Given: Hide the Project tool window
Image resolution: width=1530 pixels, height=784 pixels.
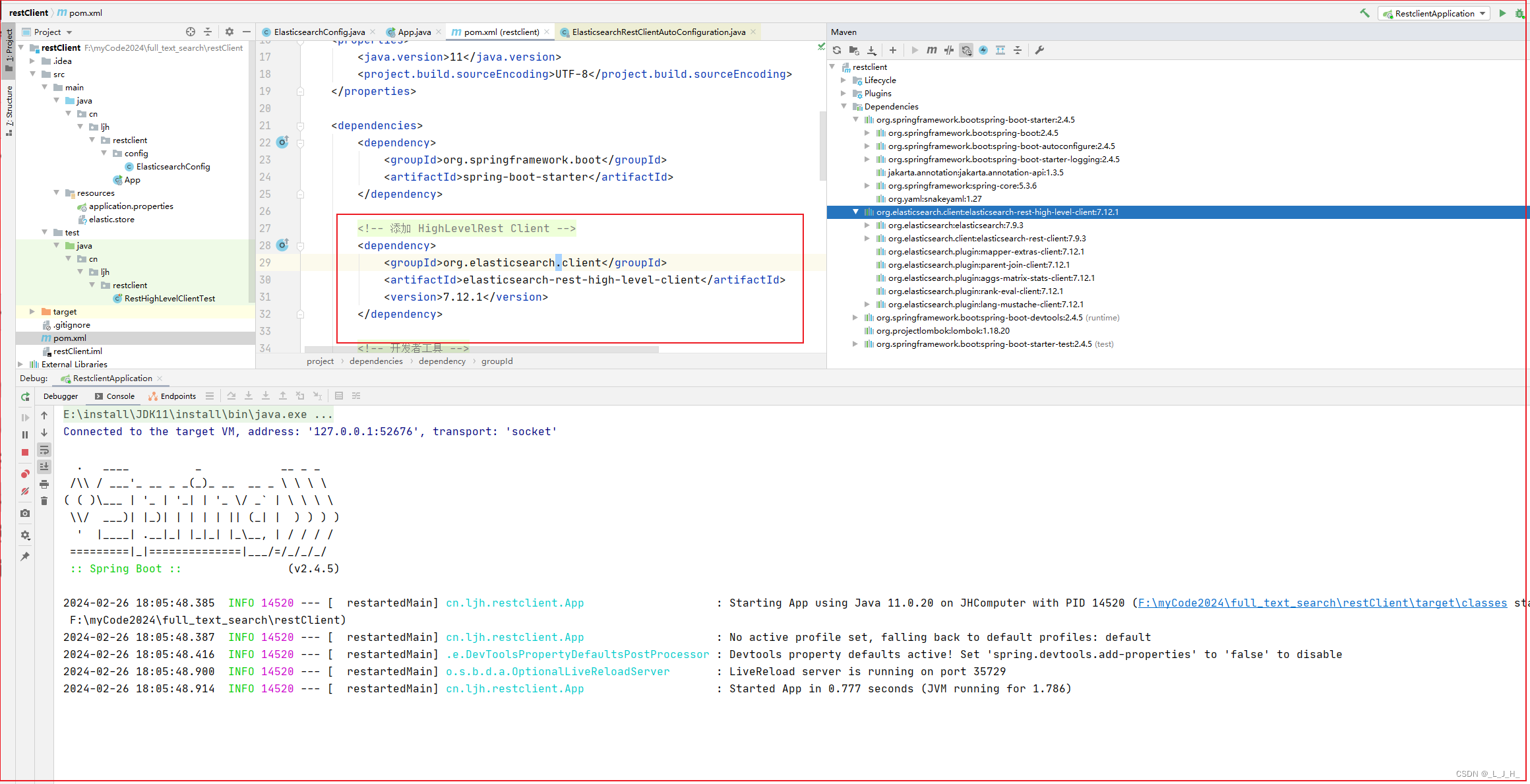Looking at the screenshot, I should (247, 32).
